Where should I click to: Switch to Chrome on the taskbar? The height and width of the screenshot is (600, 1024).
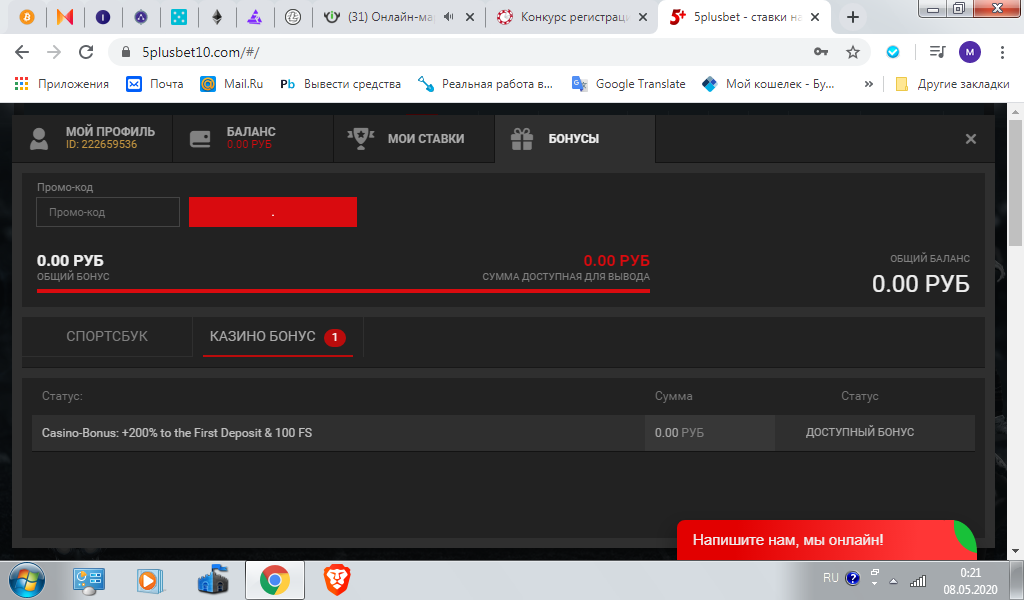coord(274,580)
